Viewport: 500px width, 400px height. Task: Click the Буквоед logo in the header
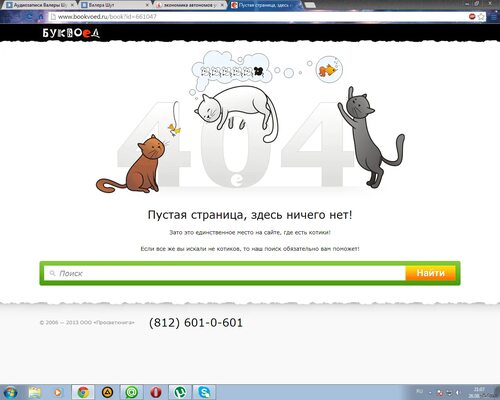coord(71,33)
